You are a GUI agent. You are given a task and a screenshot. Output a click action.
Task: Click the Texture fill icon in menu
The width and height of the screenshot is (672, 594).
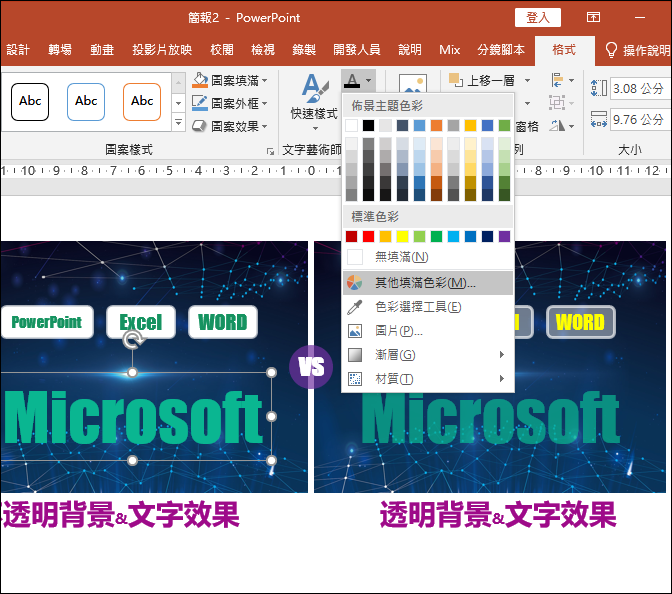[x=355, y=379]
